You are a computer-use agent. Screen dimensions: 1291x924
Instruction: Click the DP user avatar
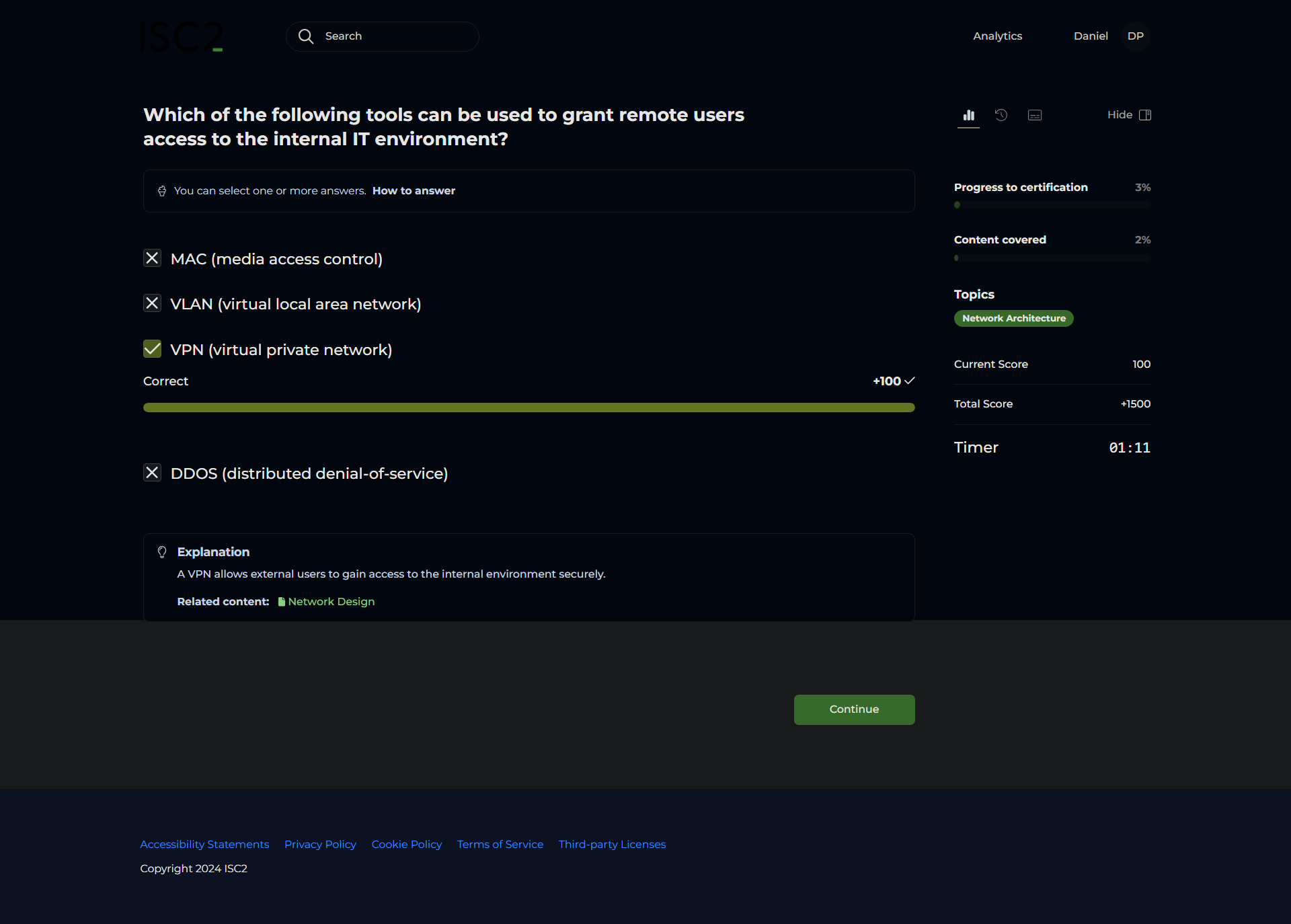[x=1135, y=36]
